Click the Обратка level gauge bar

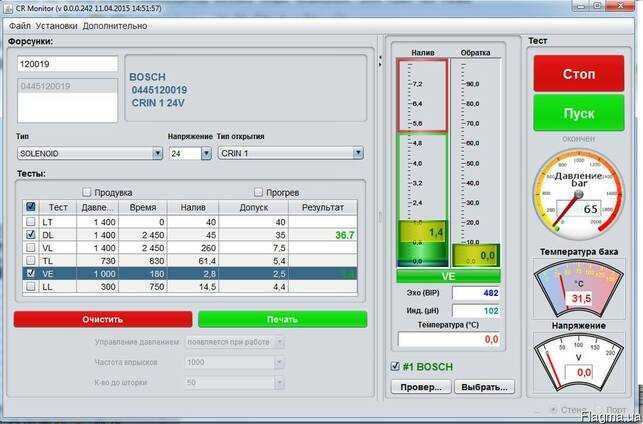[476, 163]
